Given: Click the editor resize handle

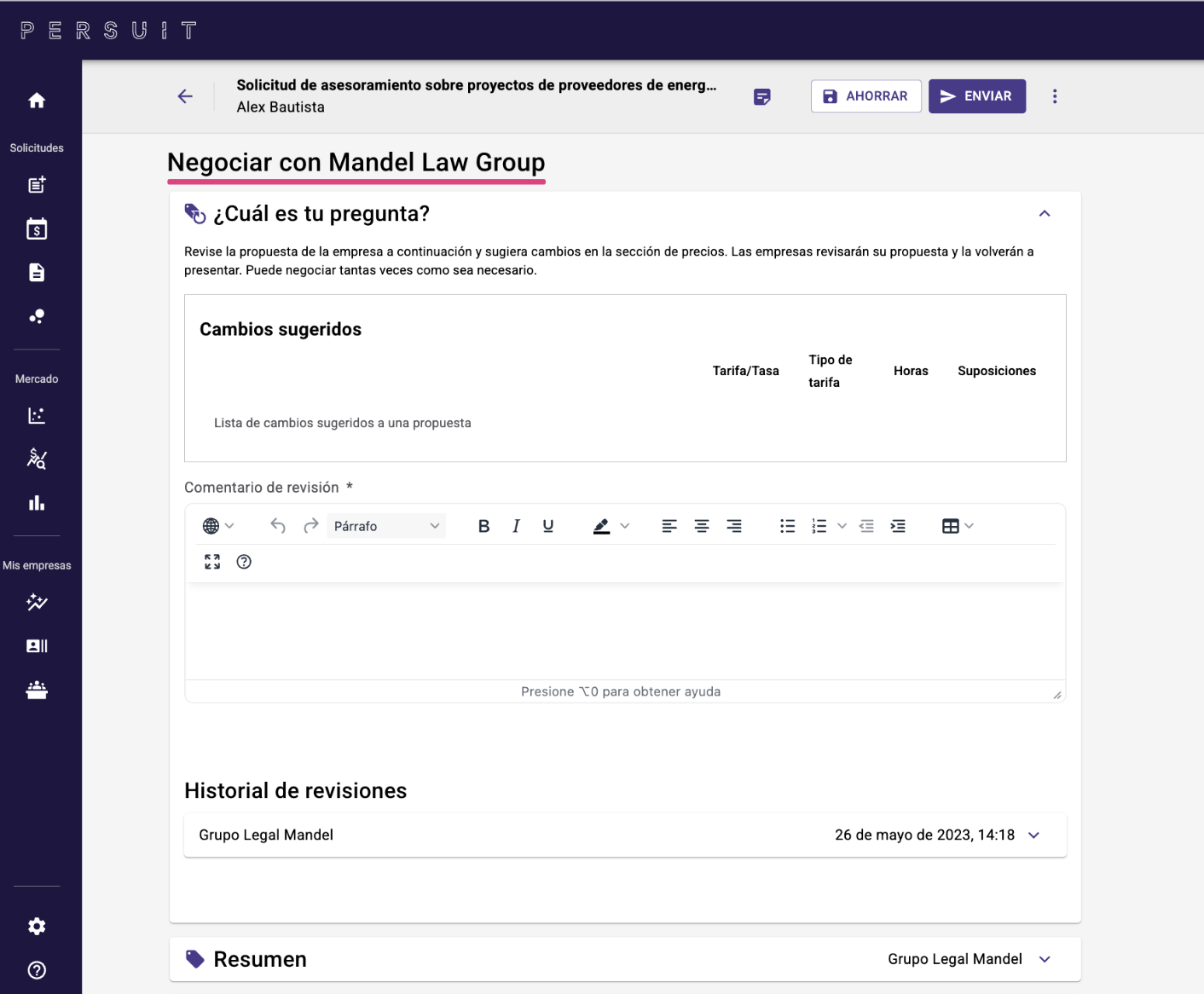Looking at the screenshot, I should click(1057, 695).
